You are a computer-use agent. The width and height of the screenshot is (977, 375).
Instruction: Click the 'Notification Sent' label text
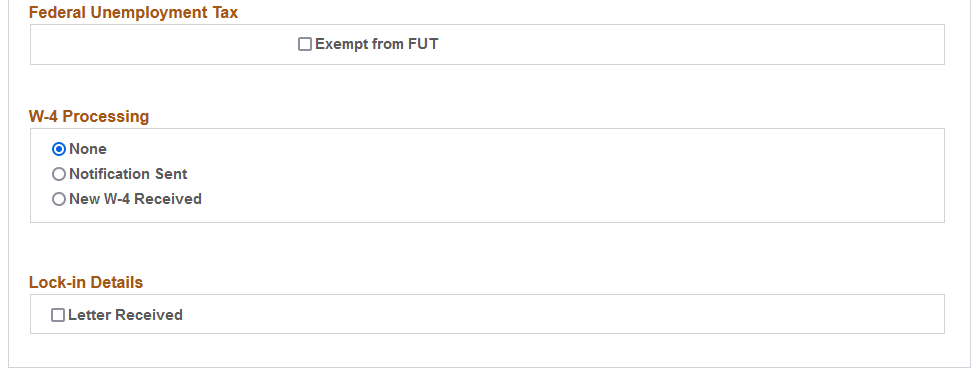[128, 174]
